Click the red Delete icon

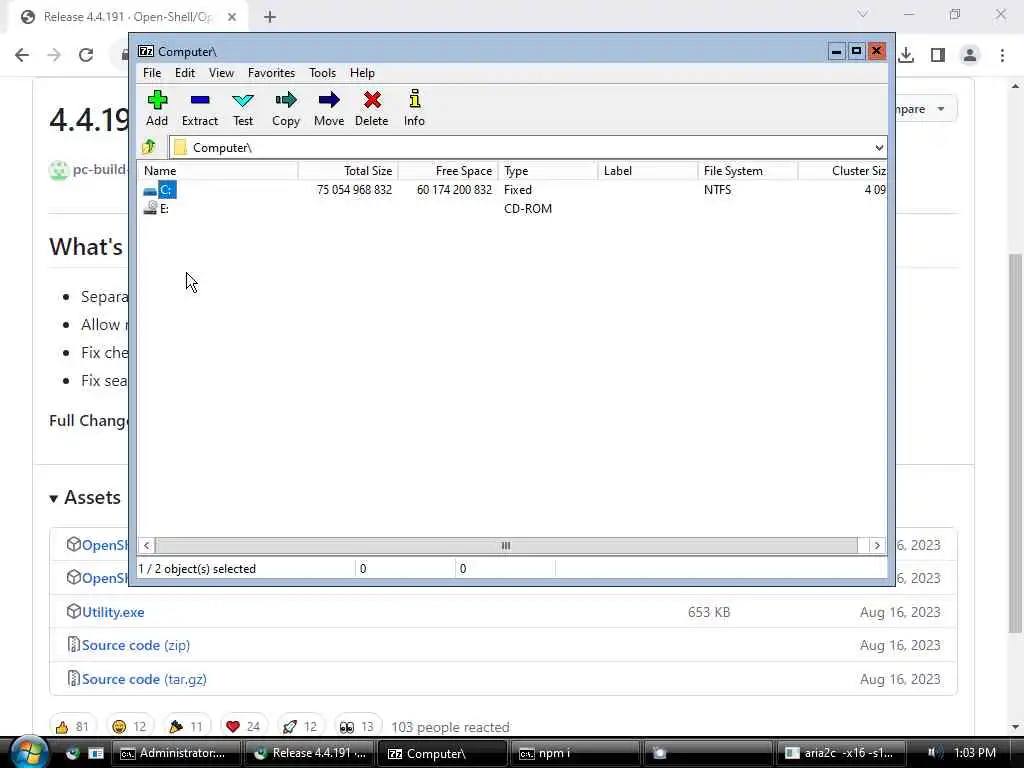coord(372,108)
